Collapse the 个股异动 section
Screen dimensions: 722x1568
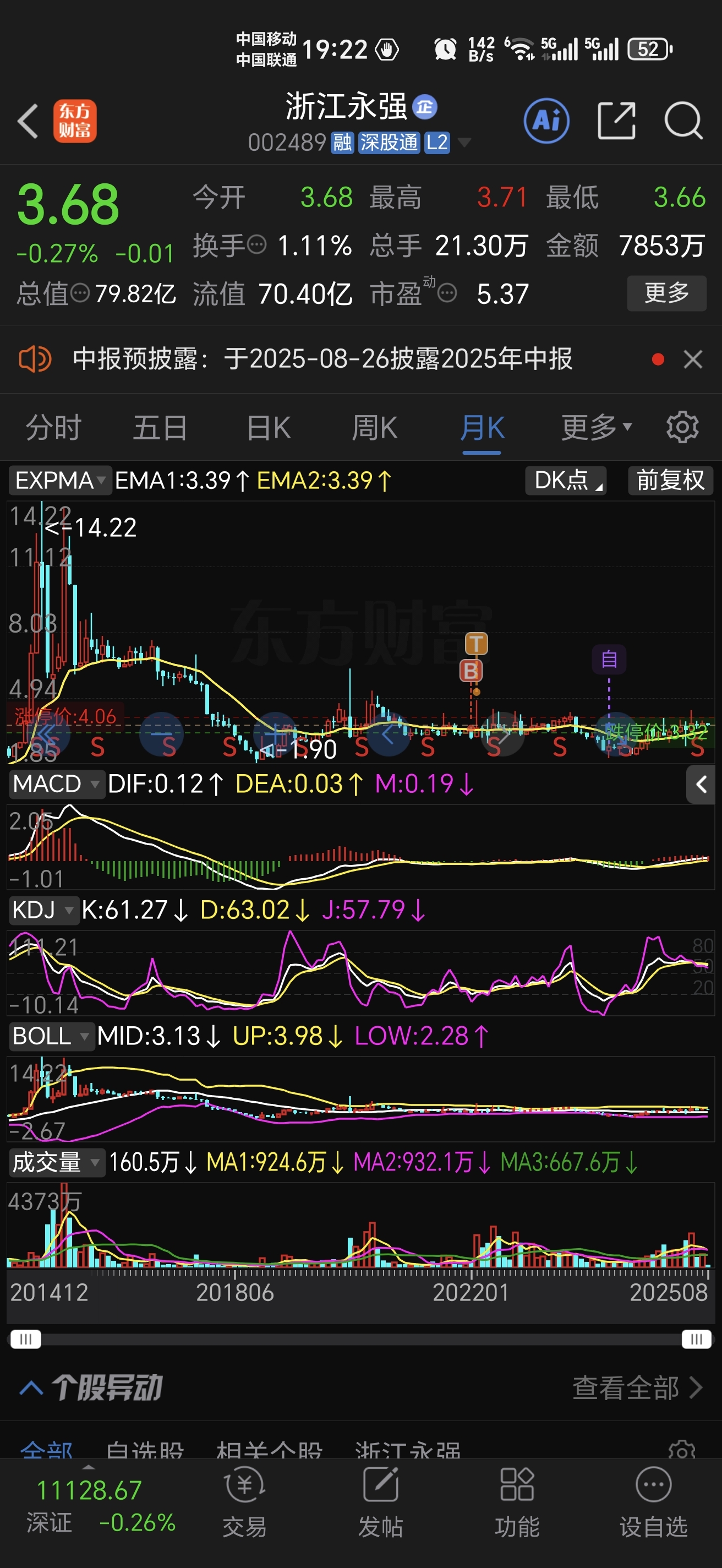point(31,1389)
